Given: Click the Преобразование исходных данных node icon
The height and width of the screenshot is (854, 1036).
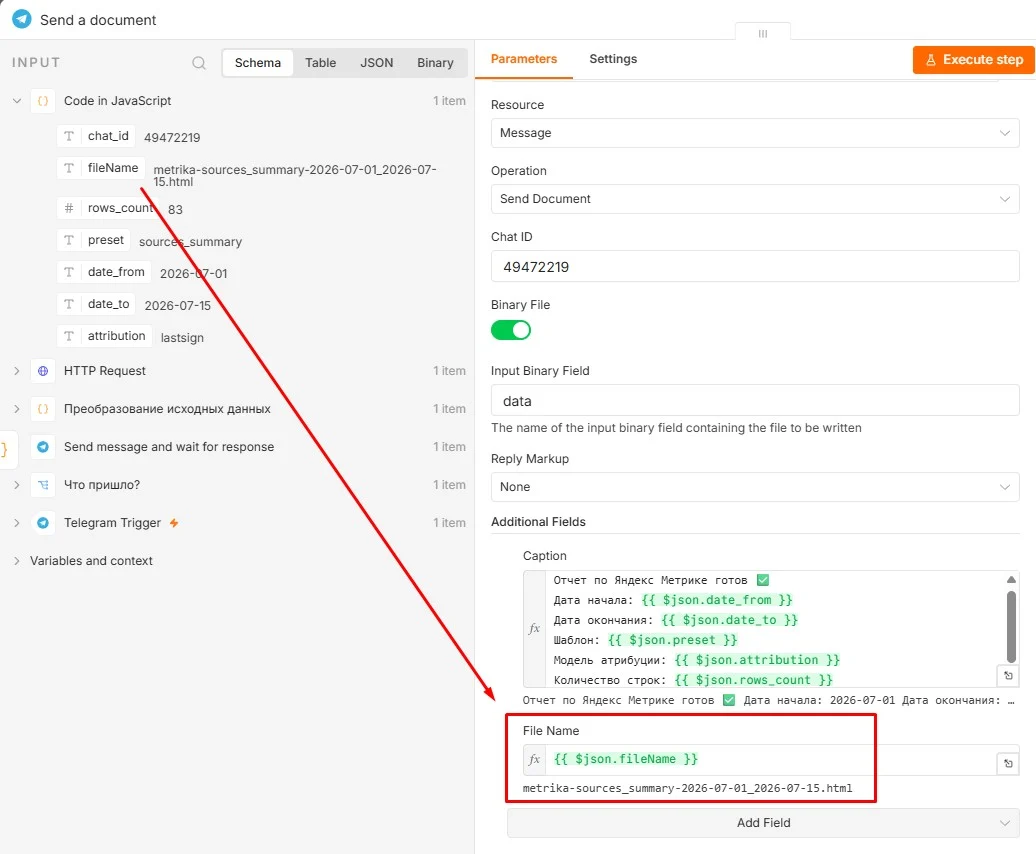Looking at the screenshot, I should click(43, 409).
